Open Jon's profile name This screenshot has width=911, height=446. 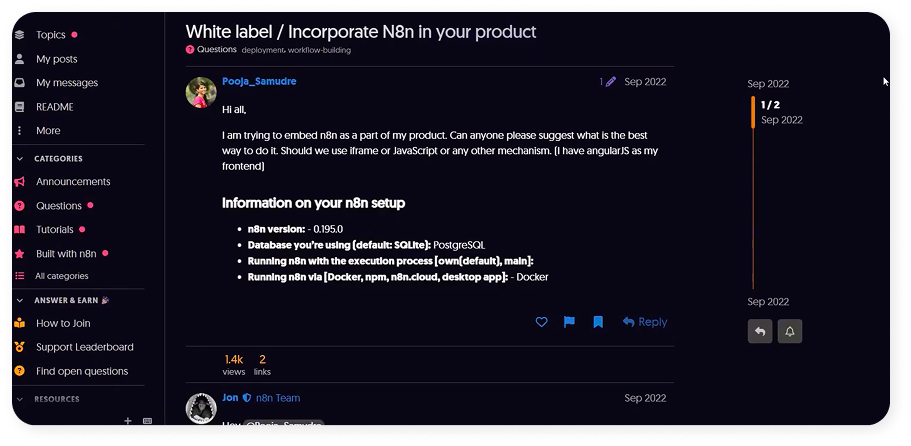[x=231, y=398]
